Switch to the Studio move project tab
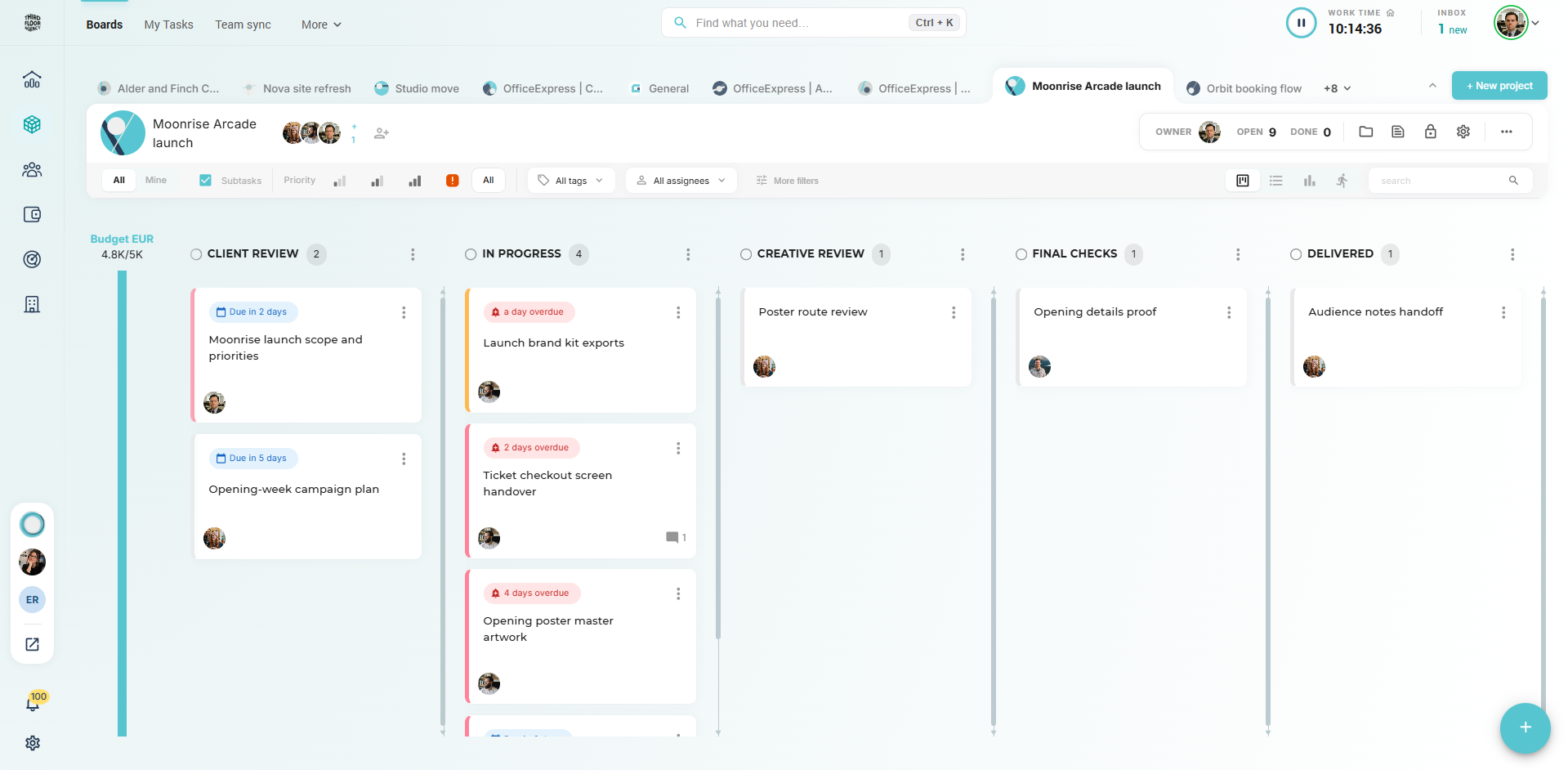The width and height of the screenshot is (1568, 770). point(417,88)
